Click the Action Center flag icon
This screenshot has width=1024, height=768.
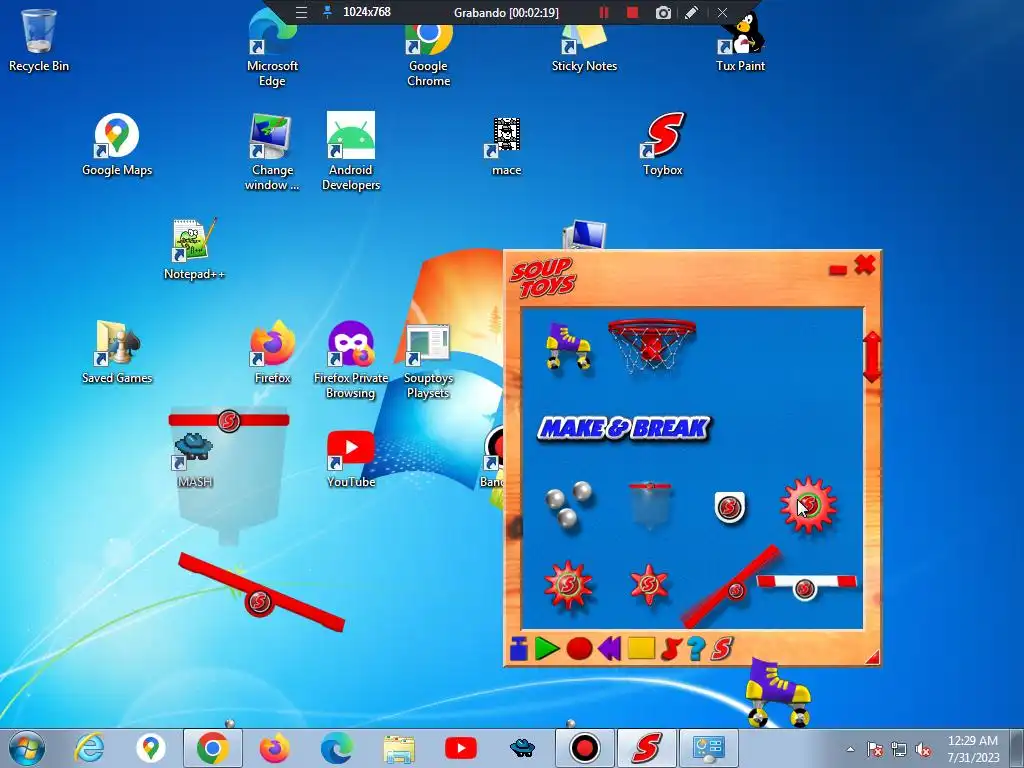tap(874, 749)
